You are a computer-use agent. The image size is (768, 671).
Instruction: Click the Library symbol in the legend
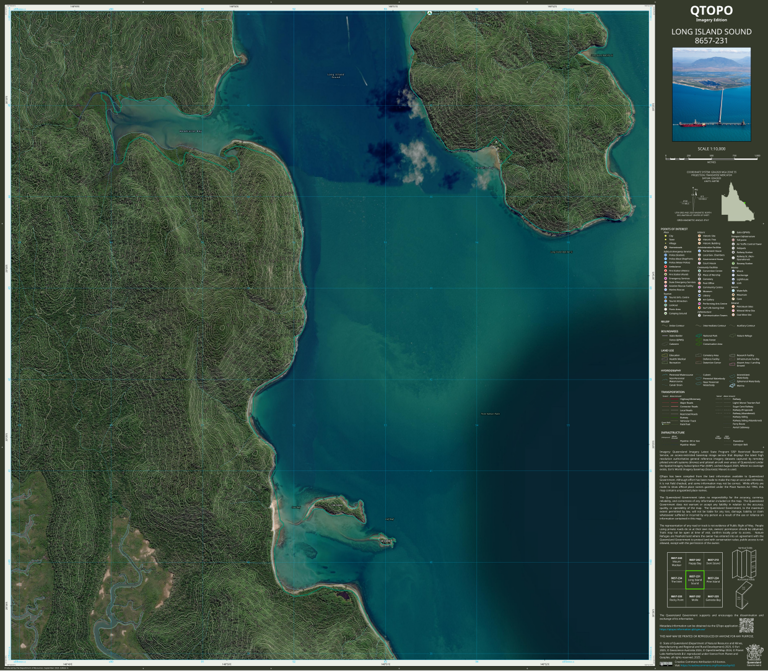coord(699,295)
